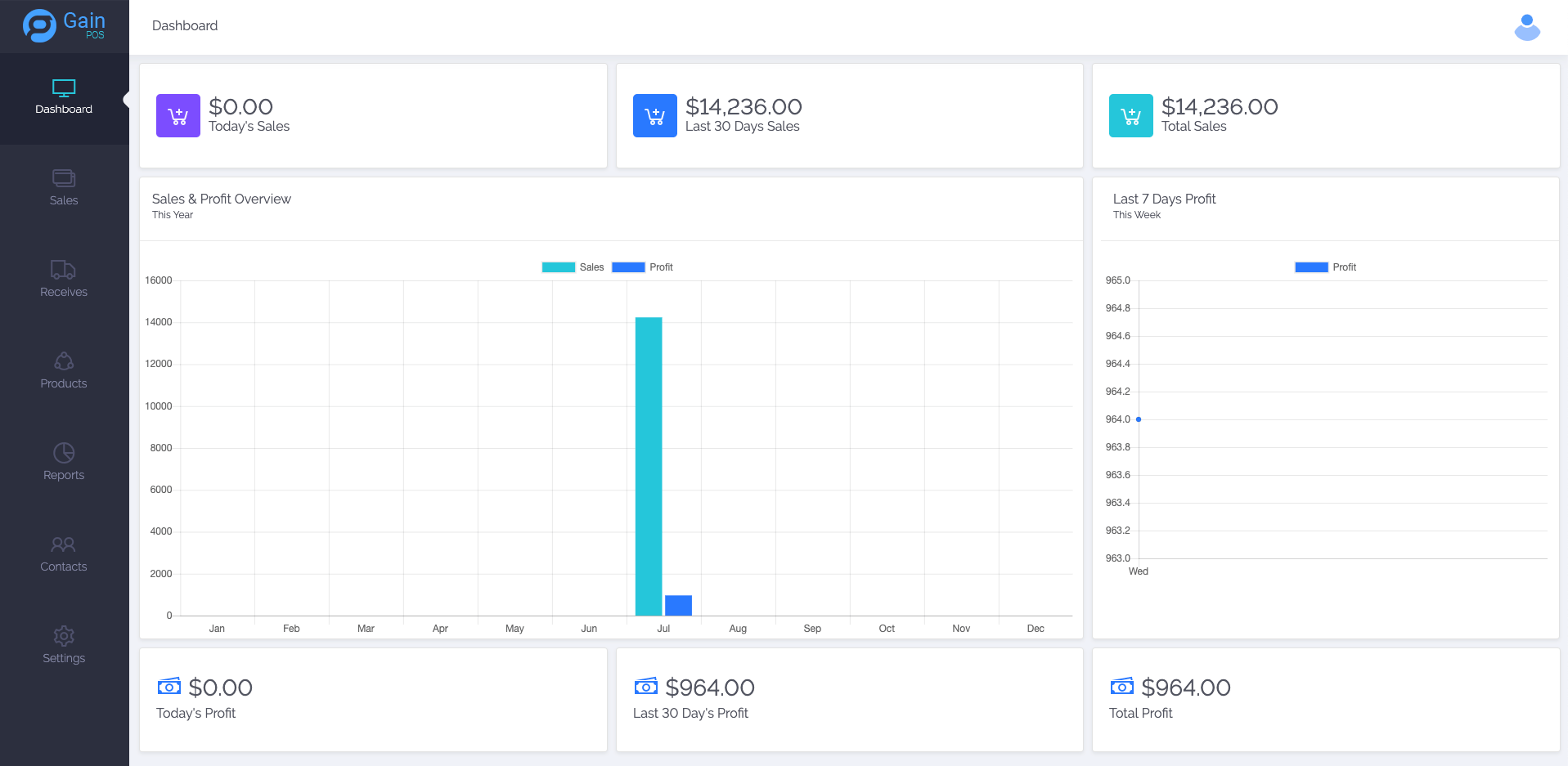Click the Last 30 Days Sales label
The width and height of the screenshot is (1568, 766).
coord(743,126)
